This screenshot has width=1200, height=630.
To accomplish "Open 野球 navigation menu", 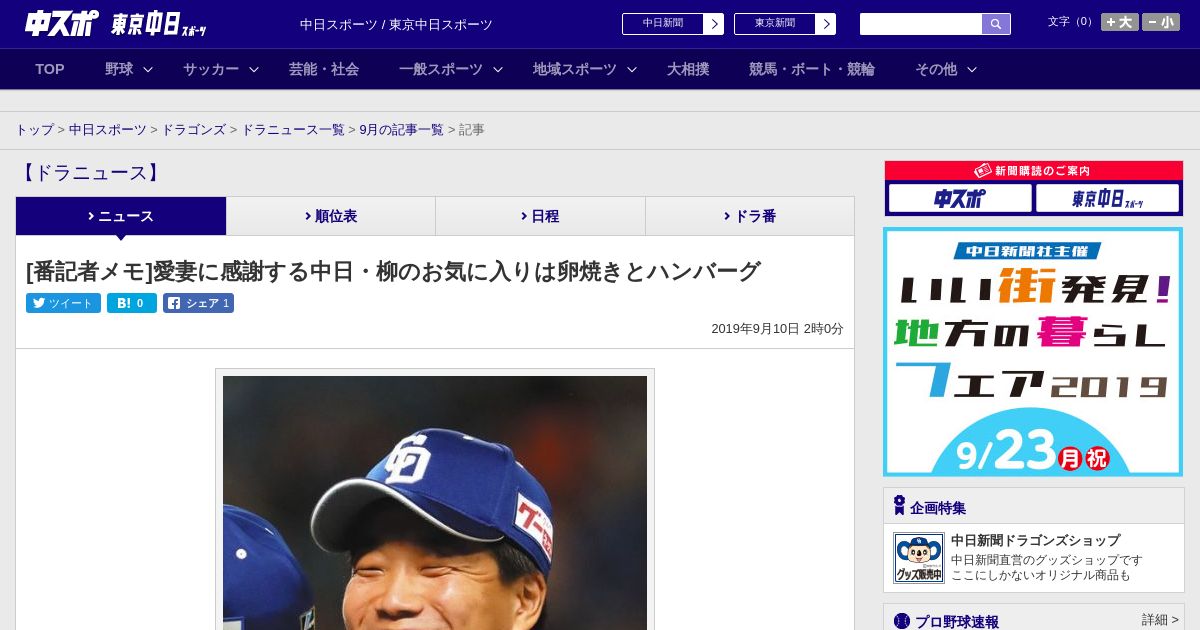I will [119, 69].
